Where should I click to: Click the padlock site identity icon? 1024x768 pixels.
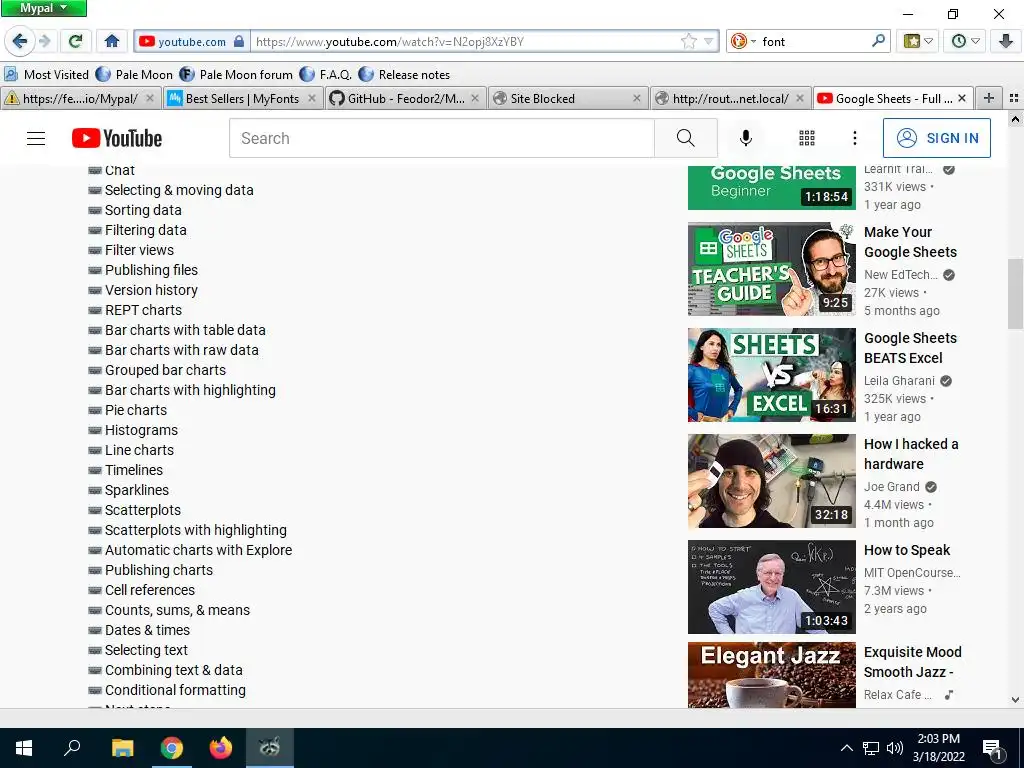pyautogui.click(x=239, y=42)
